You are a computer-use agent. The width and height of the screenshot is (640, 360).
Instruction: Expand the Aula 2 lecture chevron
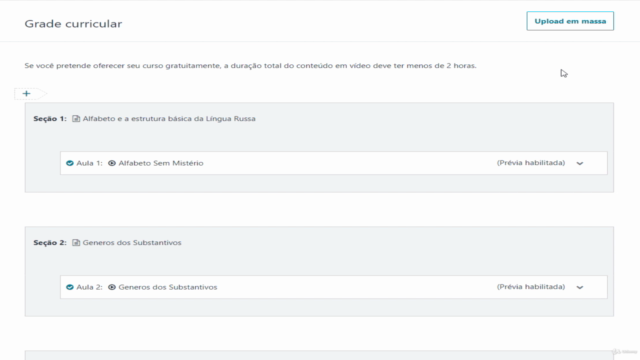click(x=580, y=287)
